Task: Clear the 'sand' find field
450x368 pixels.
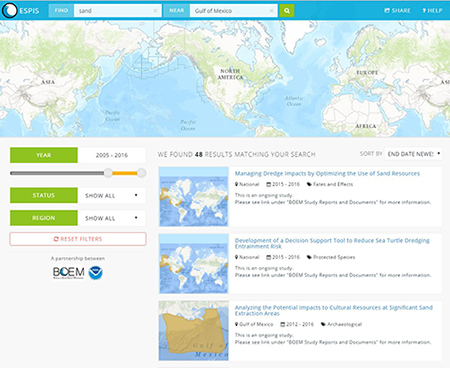Action: (155, 11)
